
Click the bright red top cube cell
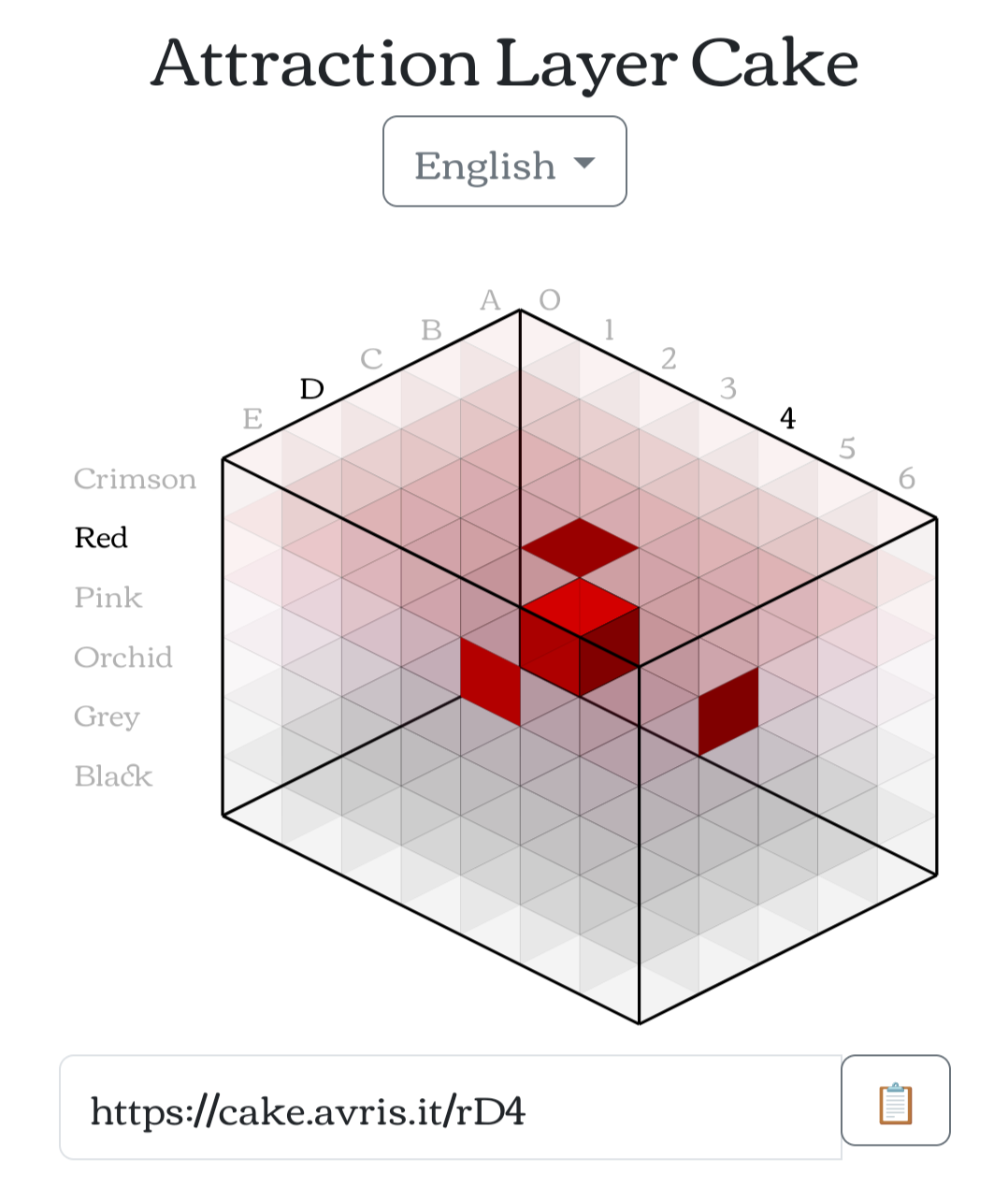click(x=580, y=608)
